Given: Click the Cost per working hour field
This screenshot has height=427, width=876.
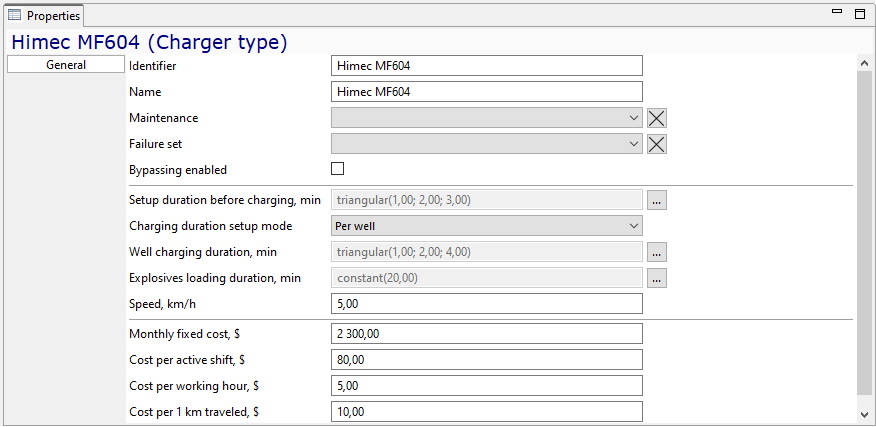Looking at the screenshot, I should [487, 386].
